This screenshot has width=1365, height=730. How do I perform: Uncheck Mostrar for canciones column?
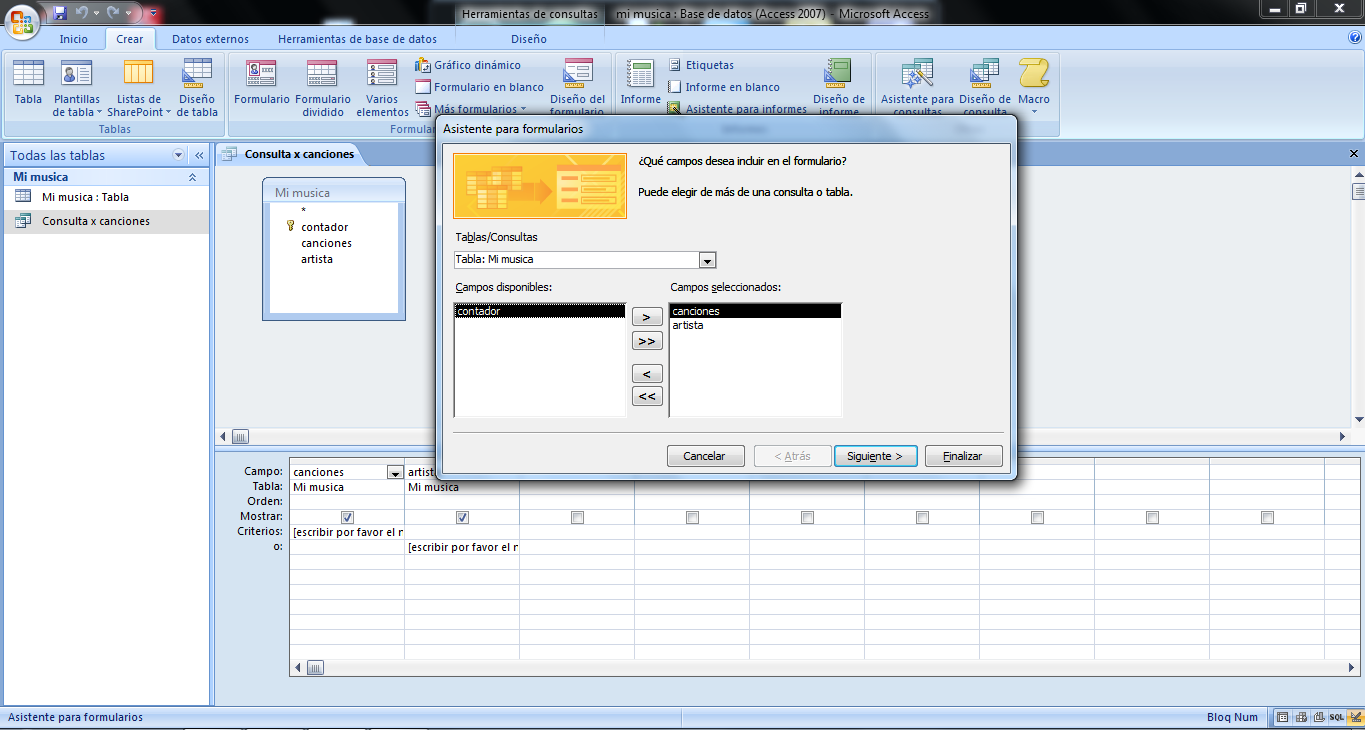point(347,517)
